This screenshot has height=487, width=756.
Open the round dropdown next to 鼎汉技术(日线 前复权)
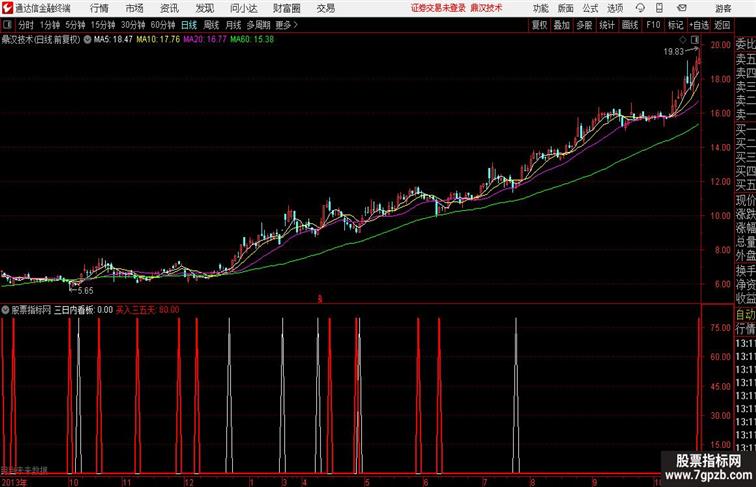click(87, 40)
